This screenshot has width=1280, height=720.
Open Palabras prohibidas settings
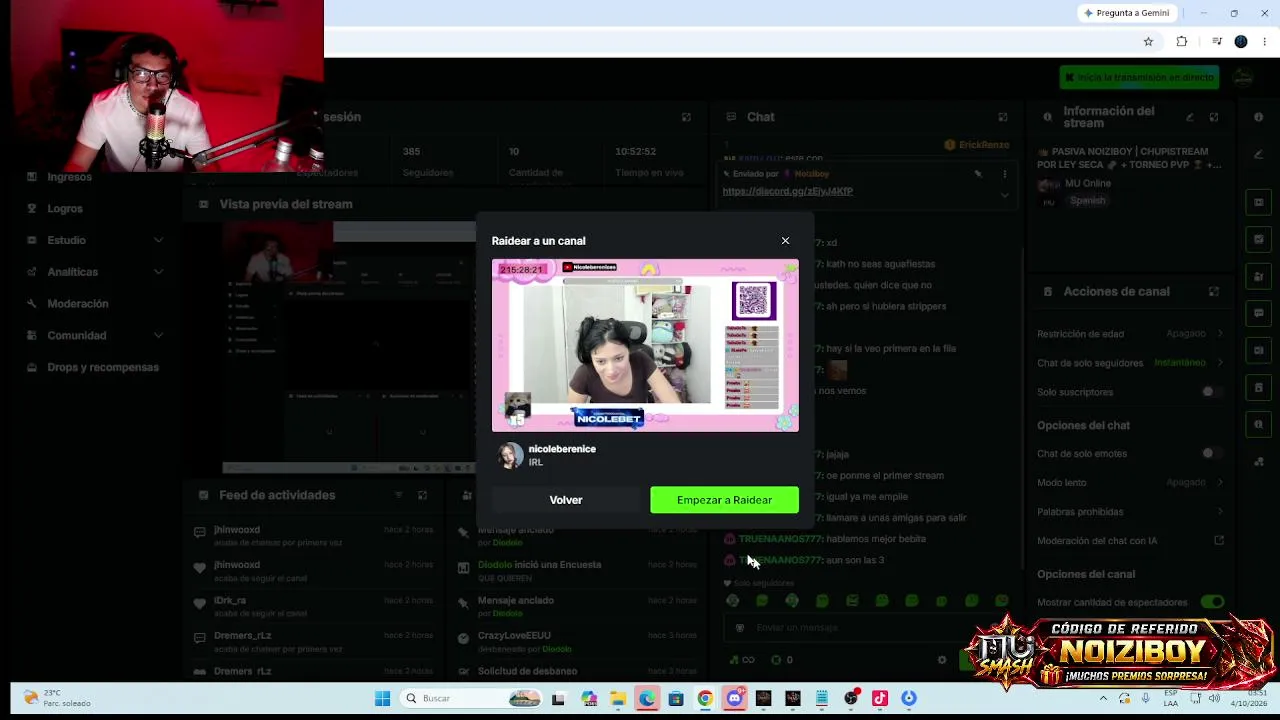tap(1130, 512)
